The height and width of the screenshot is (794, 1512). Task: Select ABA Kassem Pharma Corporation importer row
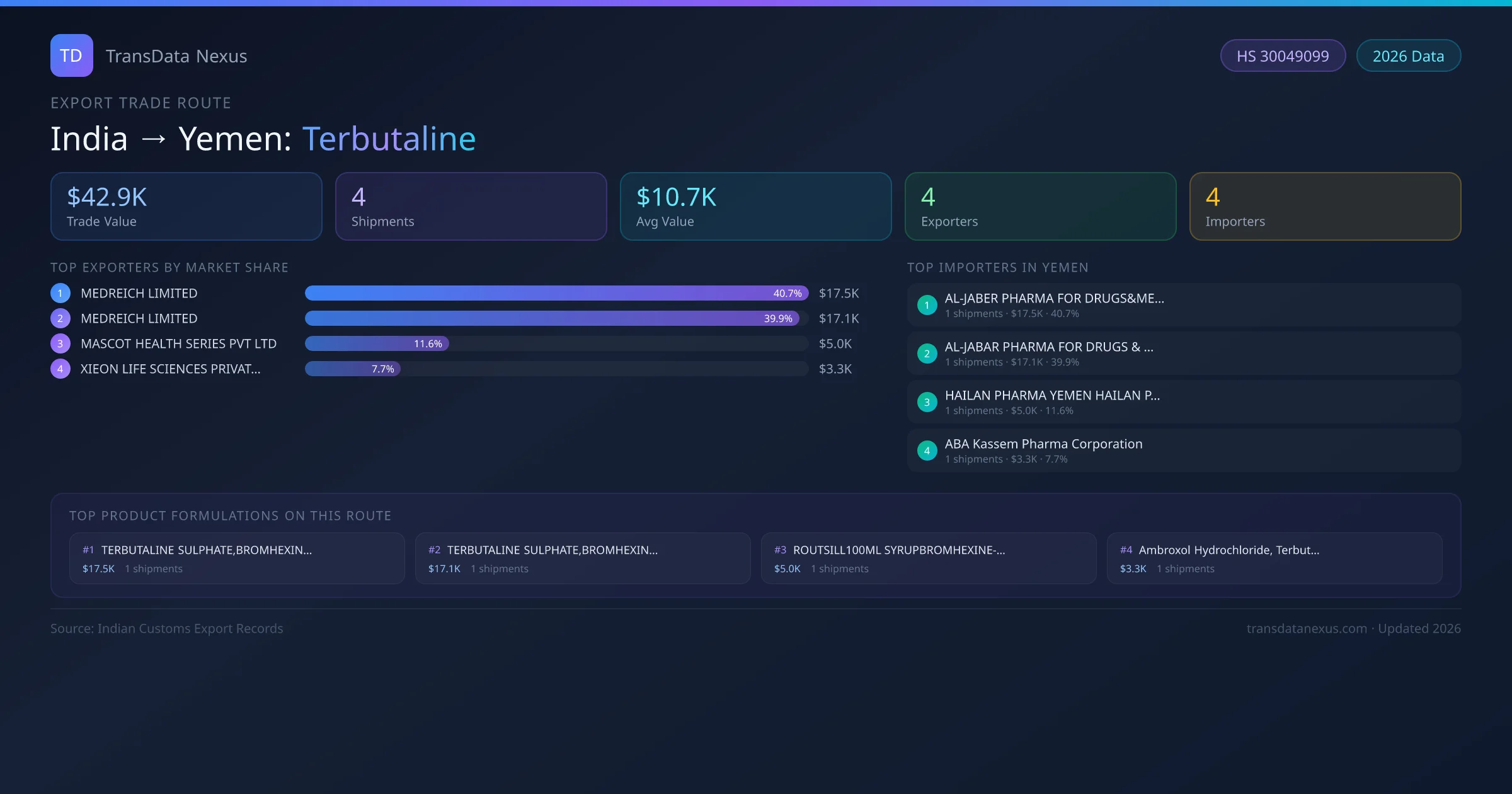1183,451
